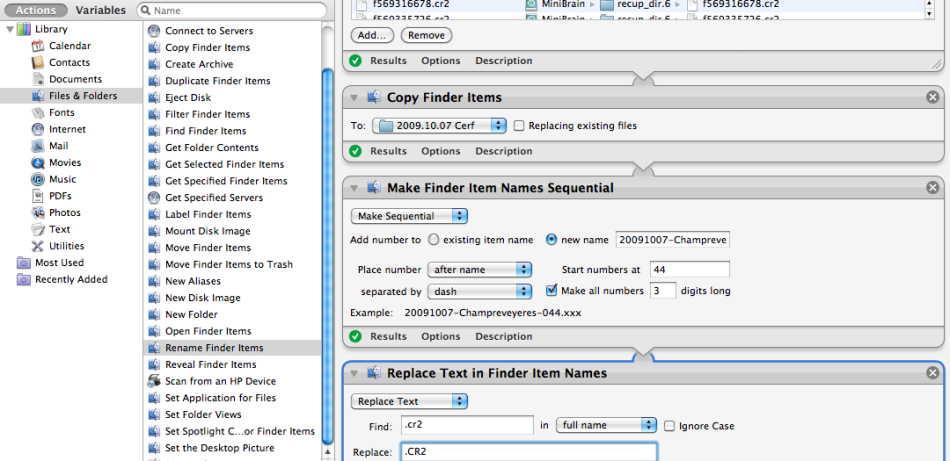This screenshot has width=950, height=461.
Task: Click the Start numbers at field
Action: 689,270
